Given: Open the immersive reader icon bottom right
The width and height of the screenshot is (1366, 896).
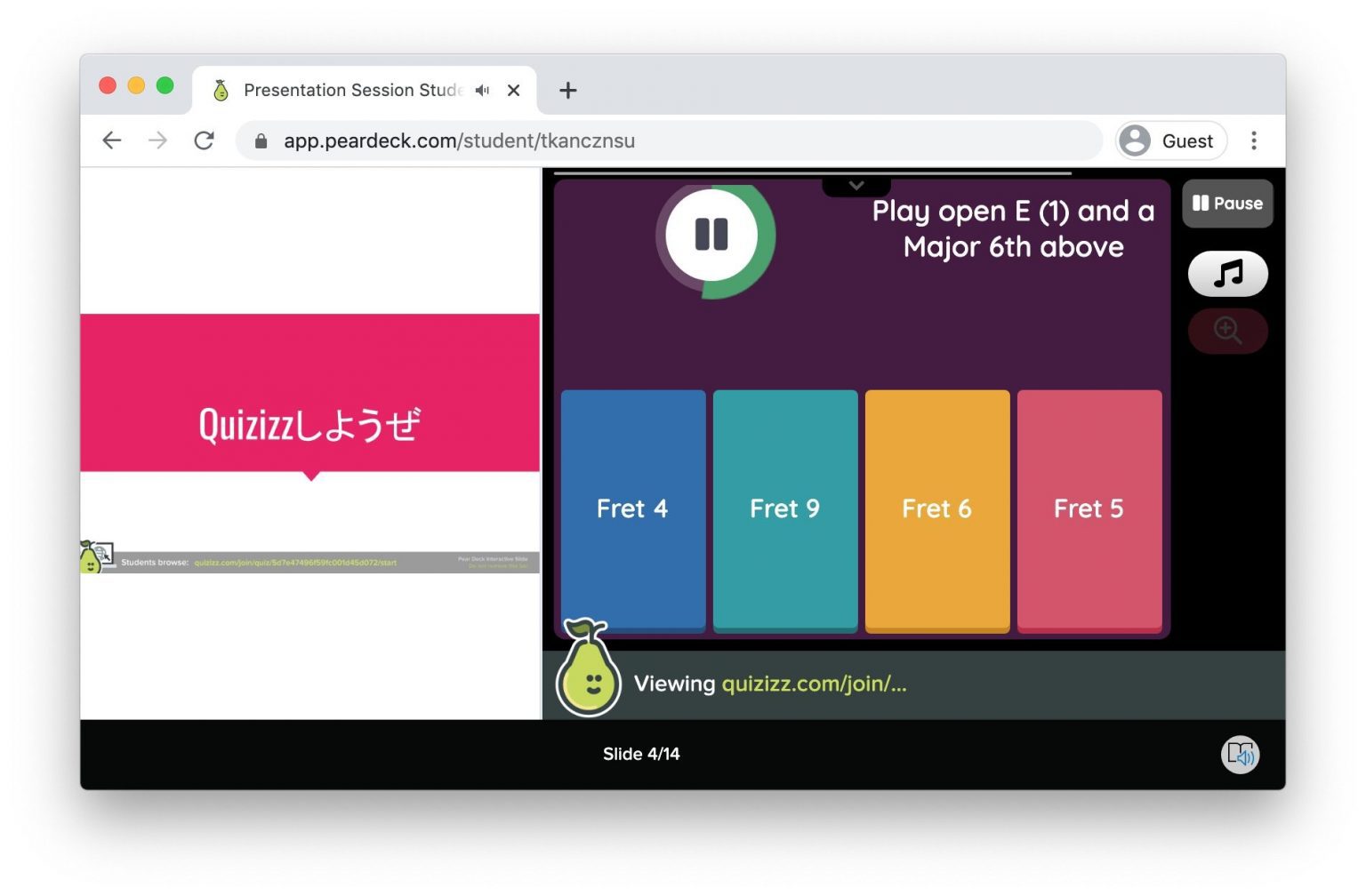Looking at the screenshot, I should click(1240, 754).
